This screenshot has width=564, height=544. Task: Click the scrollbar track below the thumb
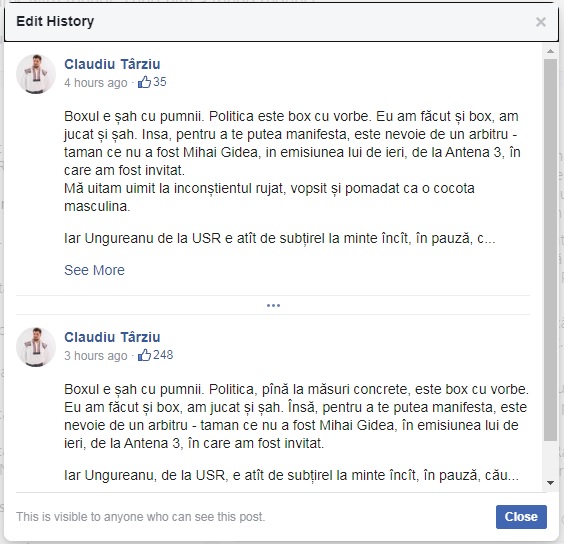pyautogui.click(x=550, y=459)
